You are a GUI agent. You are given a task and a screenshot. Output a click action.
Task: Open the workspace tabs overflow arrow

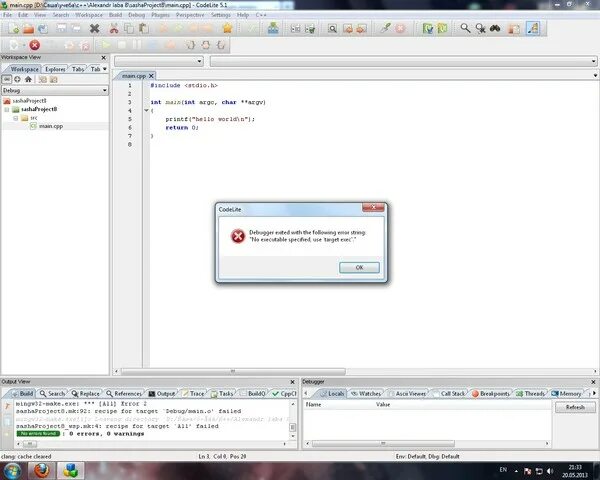coord(105,69)
